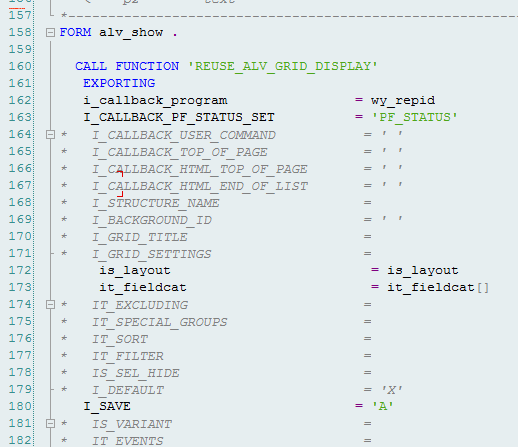This screenshot has width=518, height=447.
Task: Click the commented I_DEFAULT line
Action: [128, 390]
